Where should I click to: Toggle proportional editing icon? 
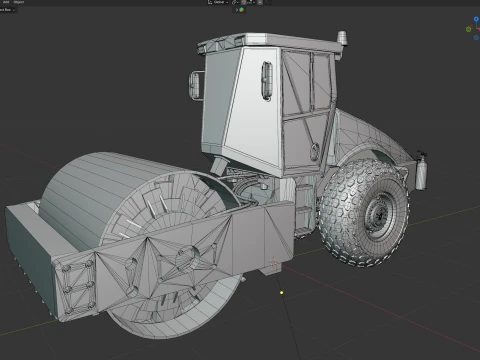(260, 2)
